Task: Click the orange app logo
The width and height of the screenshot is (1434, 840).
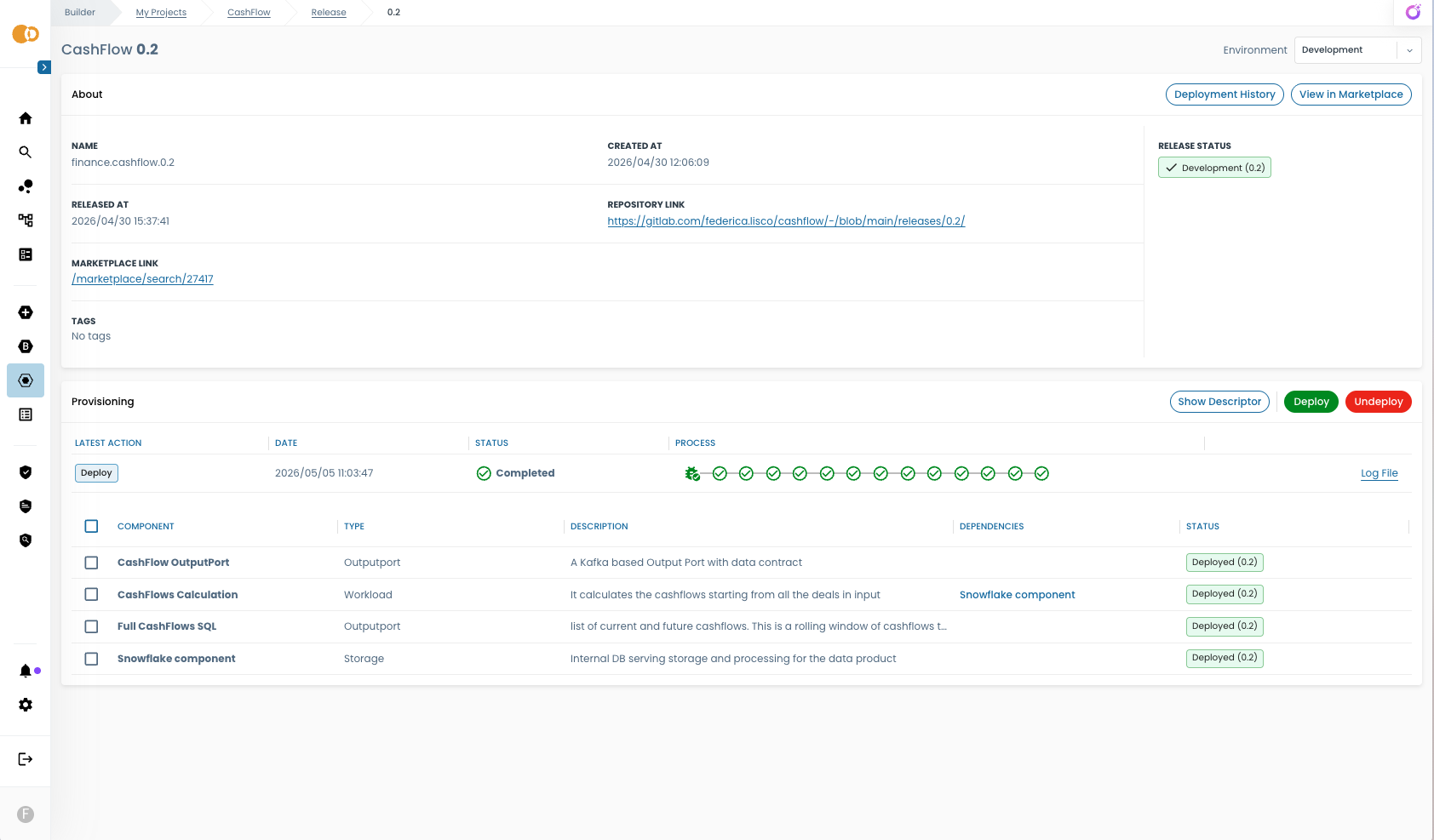Action: (26, 34)
